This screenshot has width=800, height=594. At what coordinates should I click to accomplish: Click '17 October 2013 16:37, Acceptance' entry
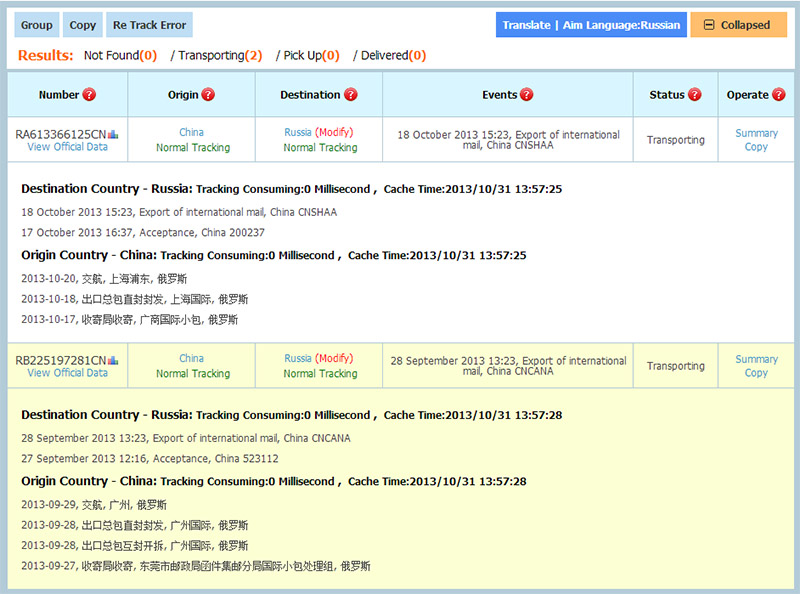143,233
